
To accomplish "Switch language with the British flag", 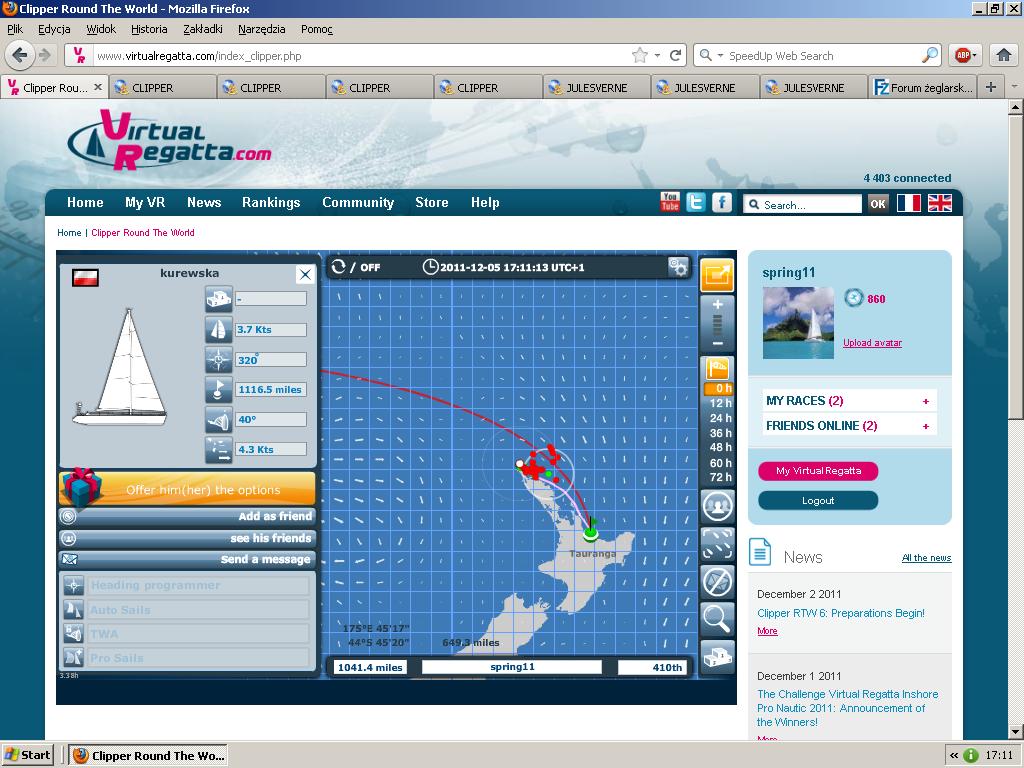I will [x=940, y=203].
